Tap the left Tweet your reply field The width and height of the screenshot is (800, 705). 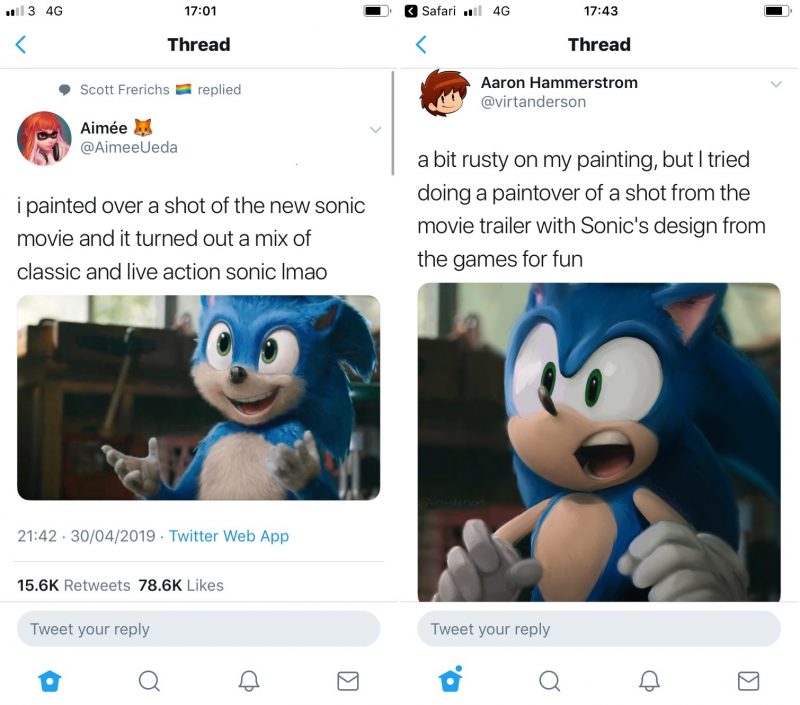[x=198, y=629]
